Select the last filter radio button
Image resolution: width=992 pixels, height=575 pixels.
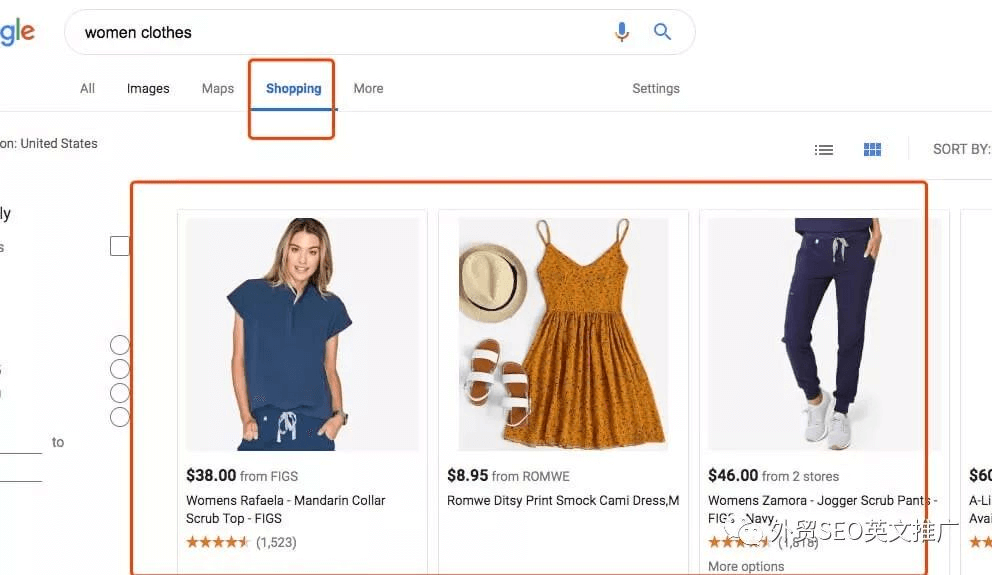[x=120, y=417]
